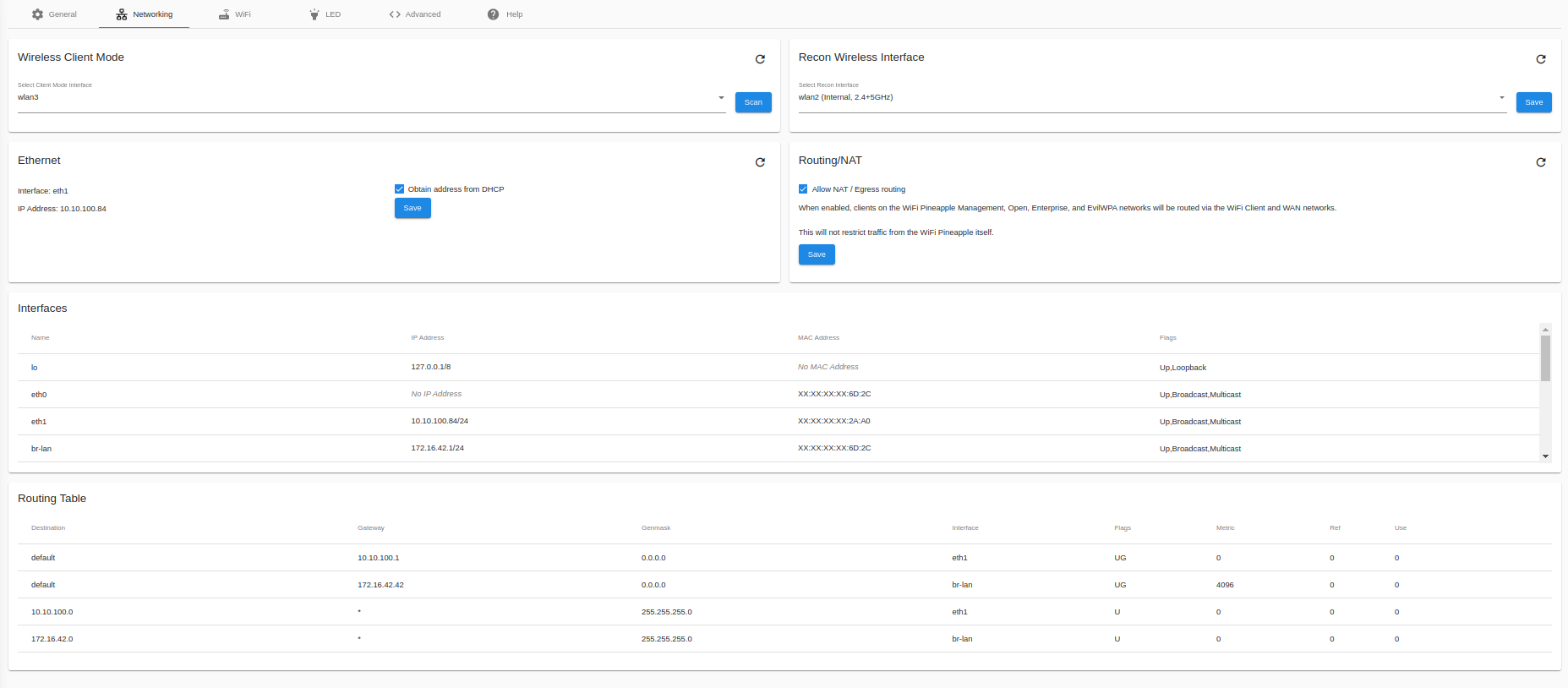Viewport: 1568px width, 688px height.
Task: Click metric value 4096
Action: [1225, 585]
